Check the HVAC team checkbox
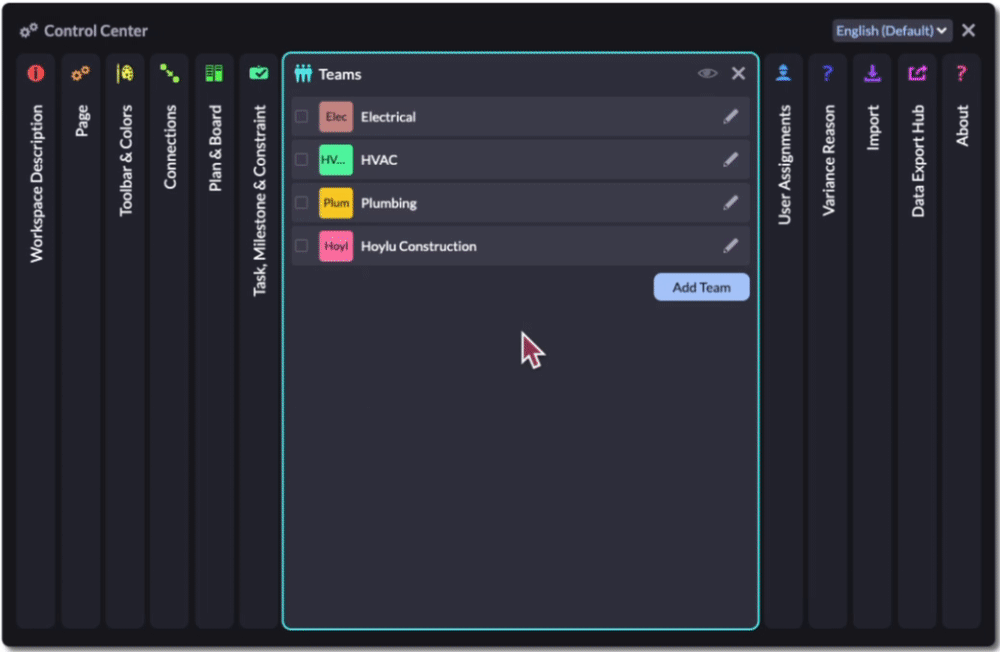The height and width of the screenshot is (652, 1000). [x=302, y=159]
